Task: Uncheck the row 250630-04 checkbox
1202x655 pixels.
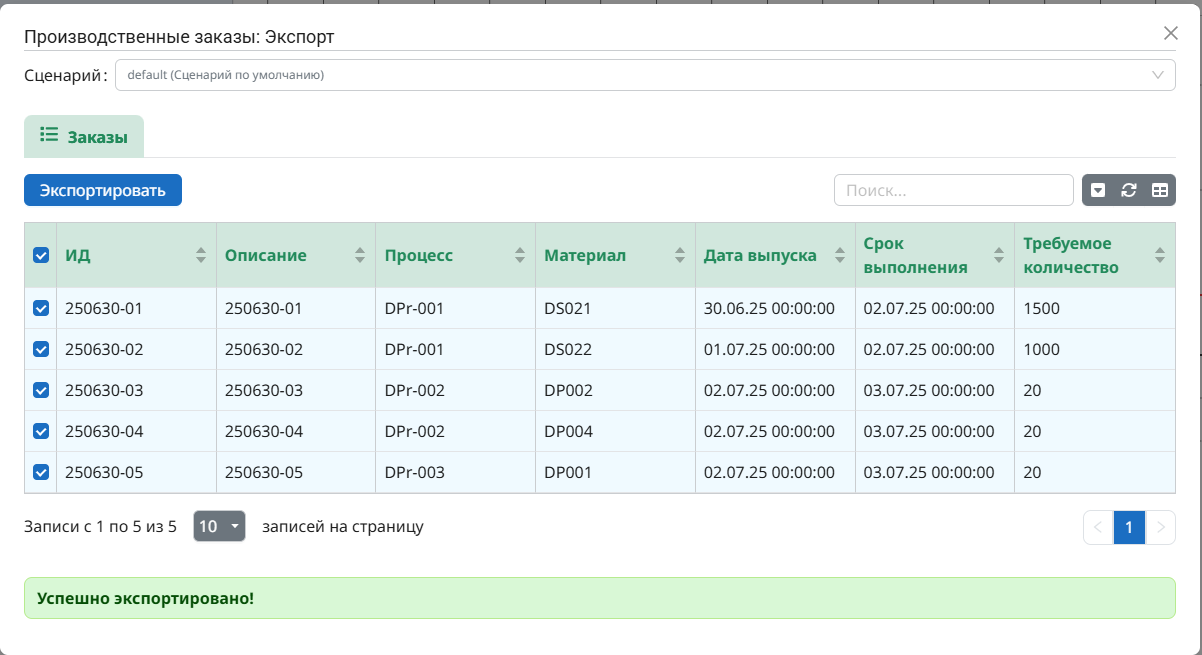Action: point(41,431)
